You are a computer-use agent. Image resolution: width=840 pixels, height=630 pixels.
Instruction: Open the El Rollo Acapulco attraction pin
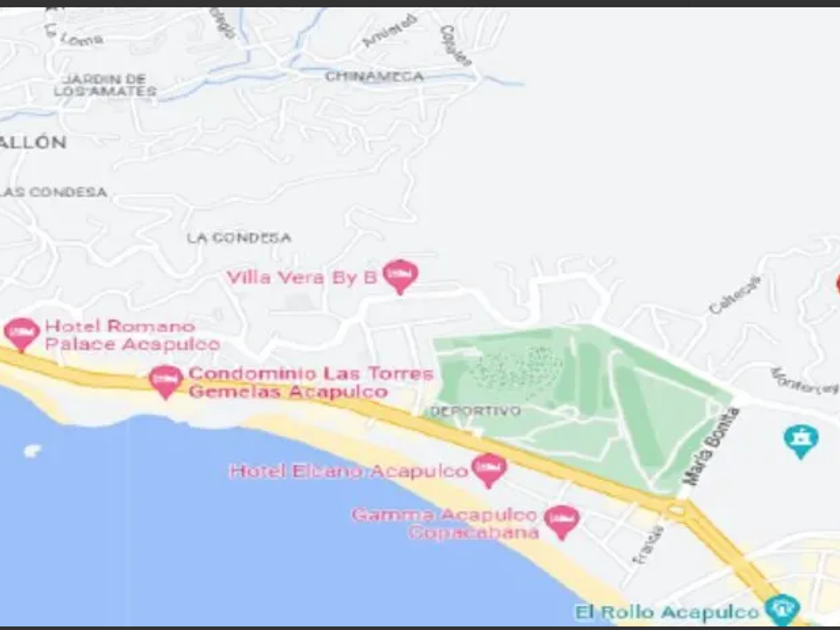[783, 609]
